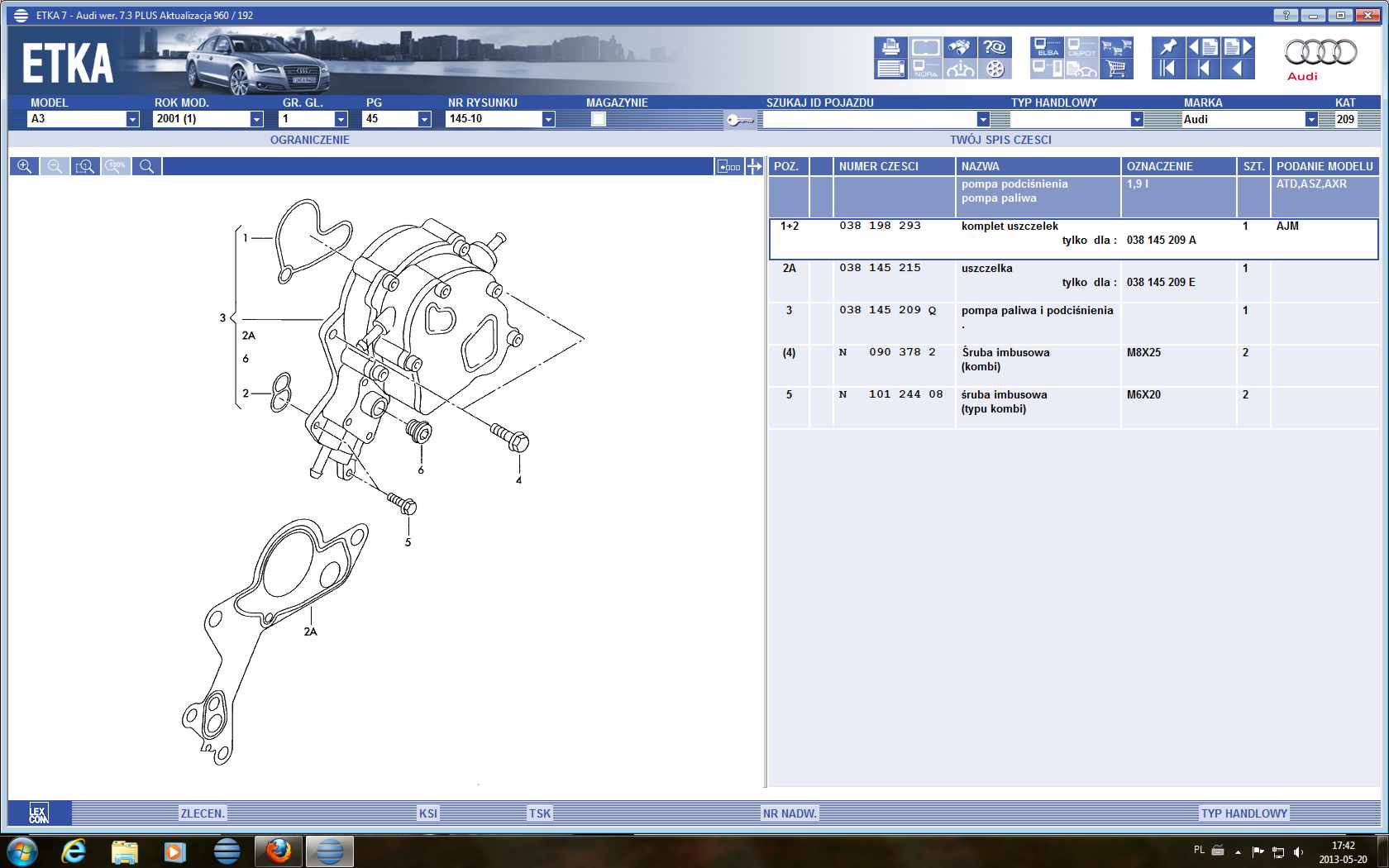Select row 5 śruba imbusowa M6X20
Screen dimensions: 1389x868
click(1074, 408)
